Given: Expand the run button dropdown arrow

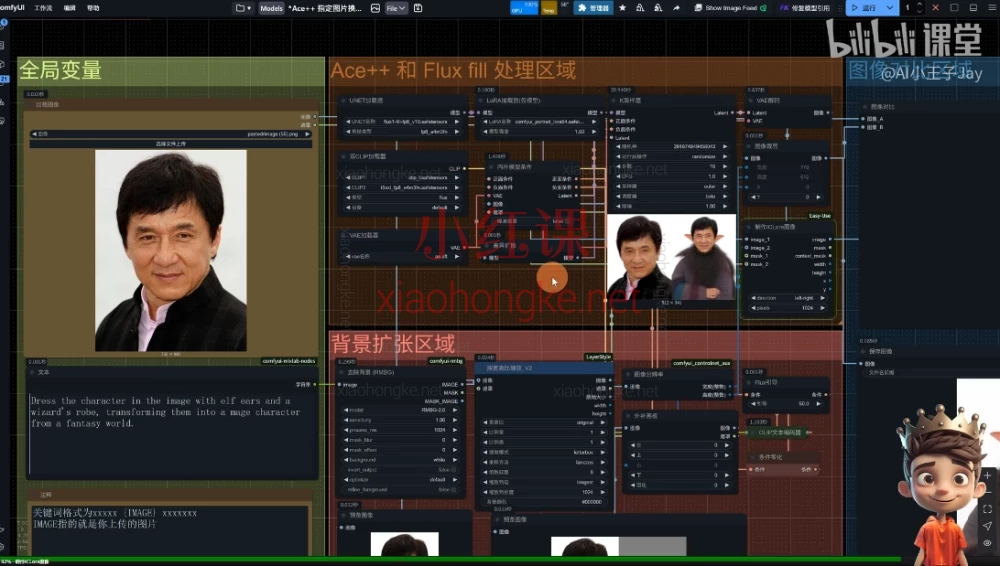Looking at the screenshot, I should (x=891, y=7).
